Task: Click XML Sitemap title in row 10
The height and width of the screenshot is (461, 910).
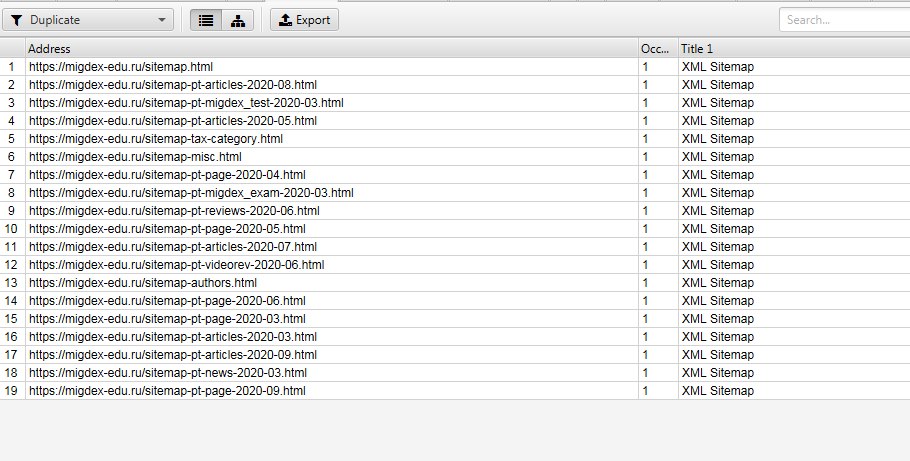Action: tap(718, 229)
